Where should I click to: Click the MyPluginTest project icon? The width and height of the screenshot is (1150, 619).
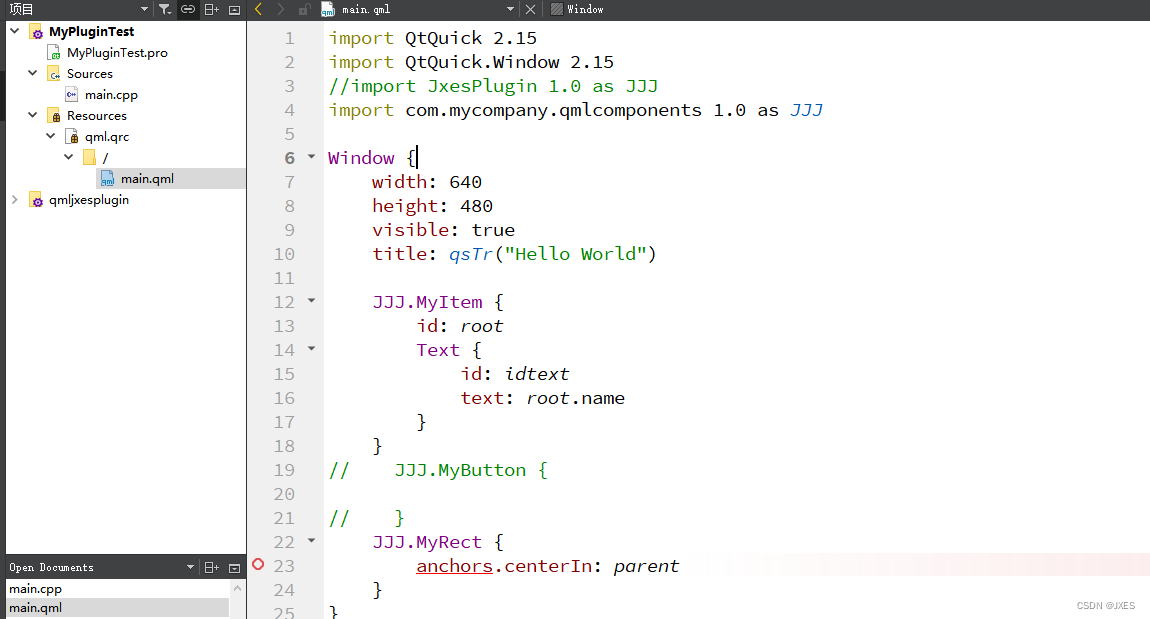point(36,32)
